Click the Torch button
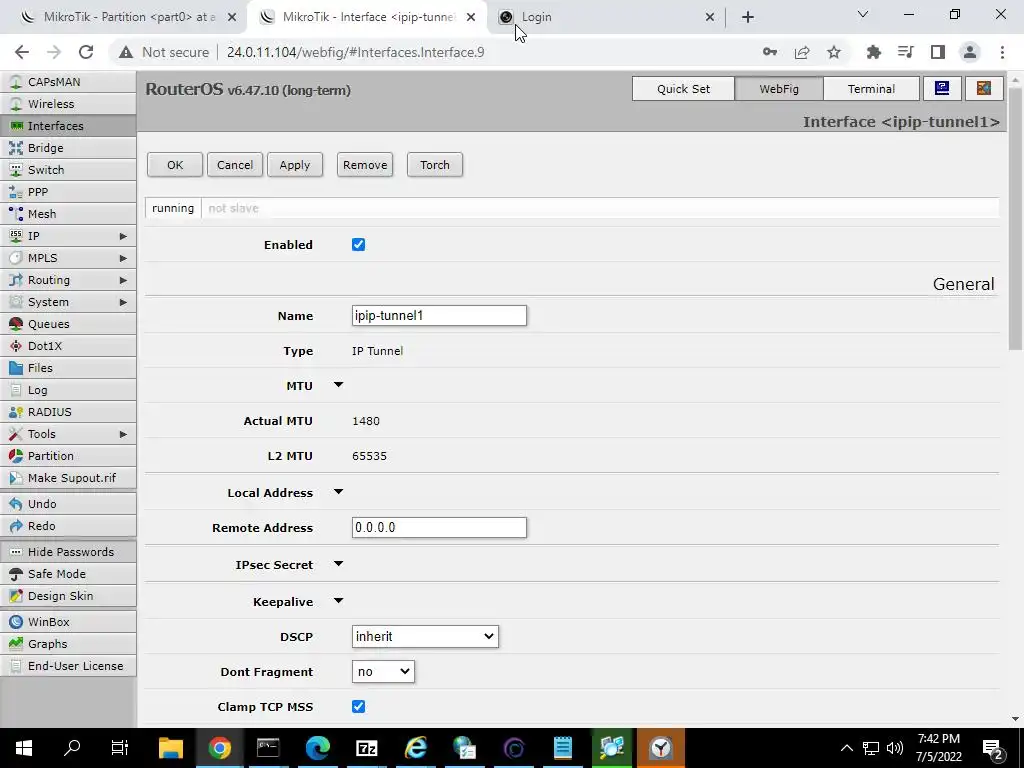The width and height of the screenshot is (1024, 768). [435, 165]
